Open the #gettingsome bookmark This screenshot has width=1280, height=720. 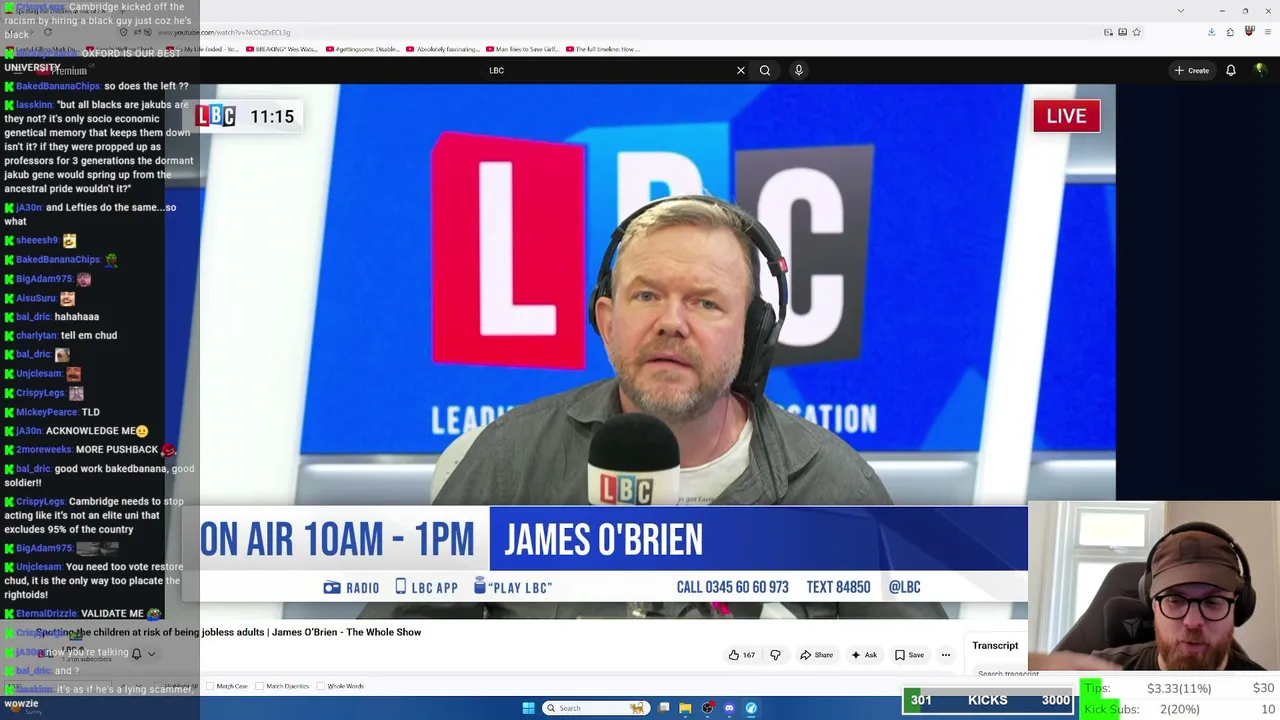pyautogui.click(x=360, y=49)
